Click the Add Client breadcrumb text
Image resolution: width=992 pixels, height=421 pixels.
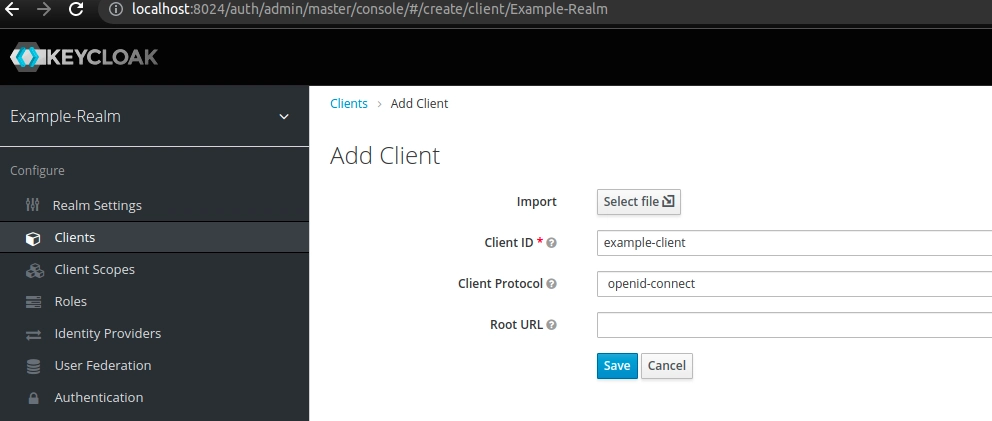419,103
